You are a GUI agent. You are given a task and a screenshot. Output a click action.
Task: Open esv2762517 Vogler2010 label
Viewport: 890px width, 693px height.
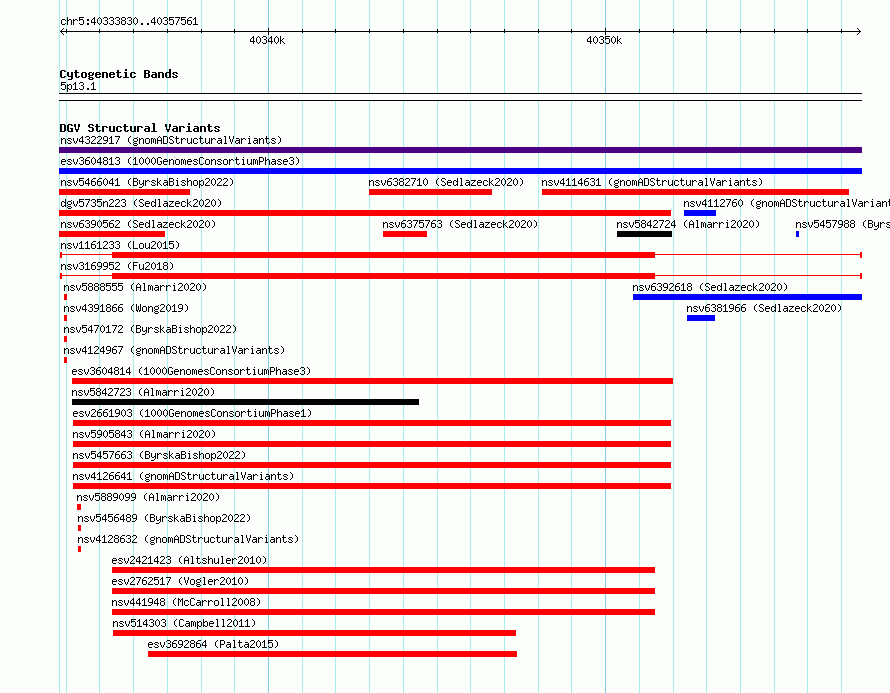(x=180, y=581)
